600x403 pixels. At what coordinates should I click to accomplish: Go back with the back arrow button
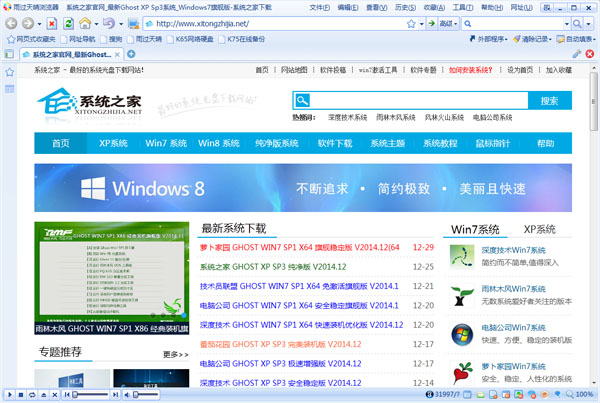click(x=11, y=24)
